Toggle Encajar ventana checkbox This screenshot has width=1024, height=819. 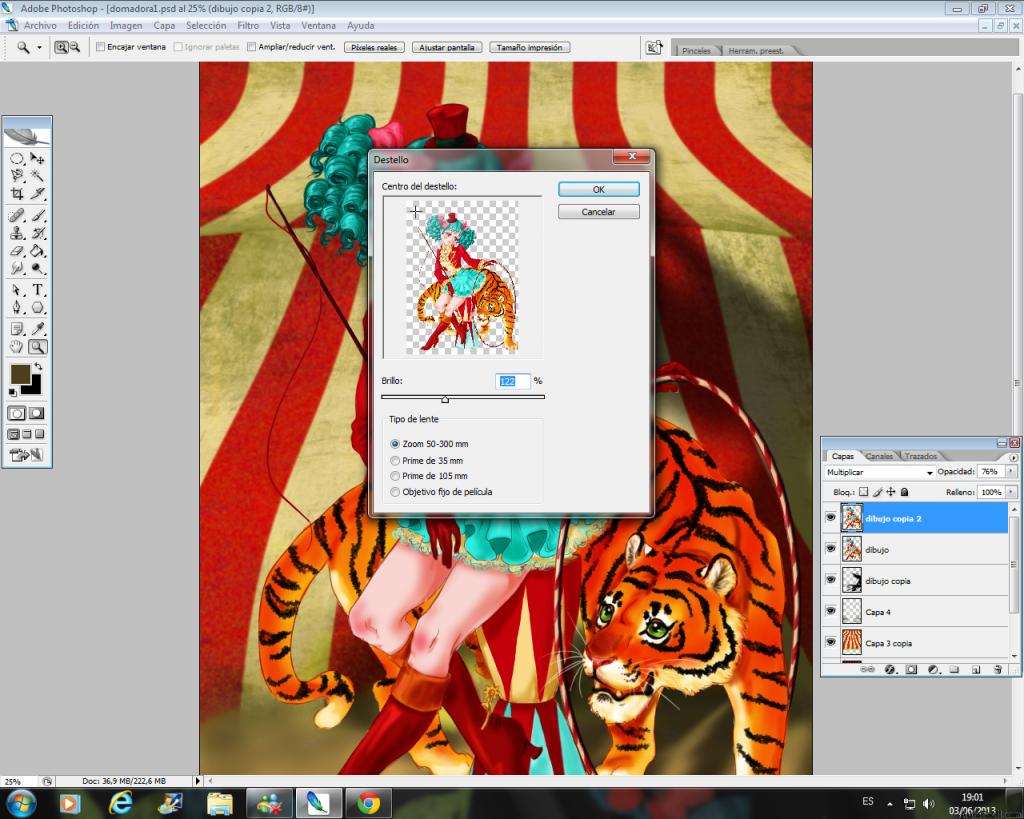pos(101,47)
